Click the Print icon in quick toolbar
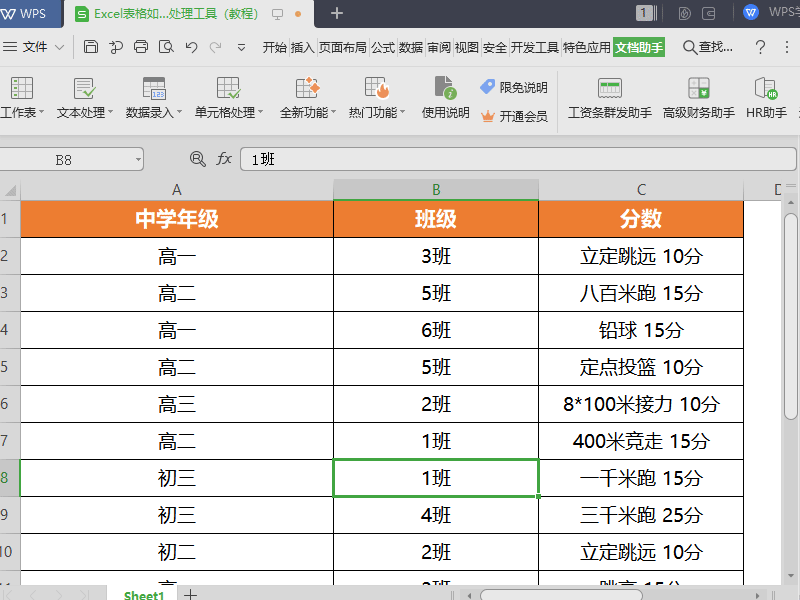 click(141, 47)
